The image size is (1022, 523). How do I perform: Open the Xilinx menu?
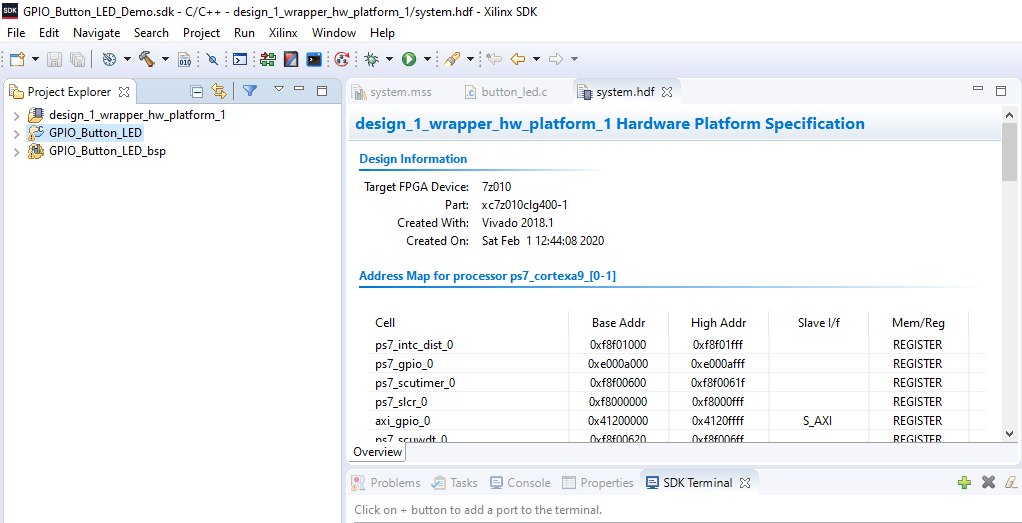[284, 33]
